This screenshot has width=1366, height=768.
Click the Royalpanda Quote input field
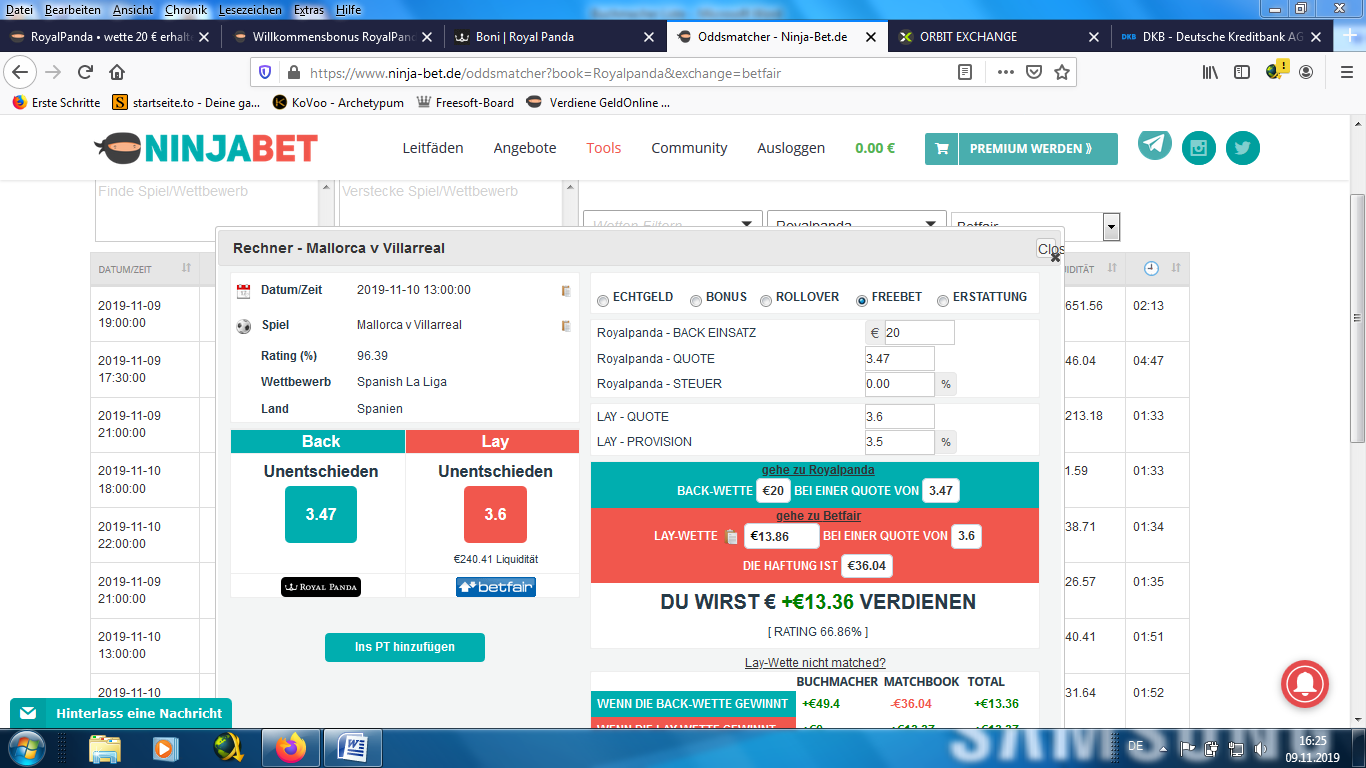[x=899, y=359]
